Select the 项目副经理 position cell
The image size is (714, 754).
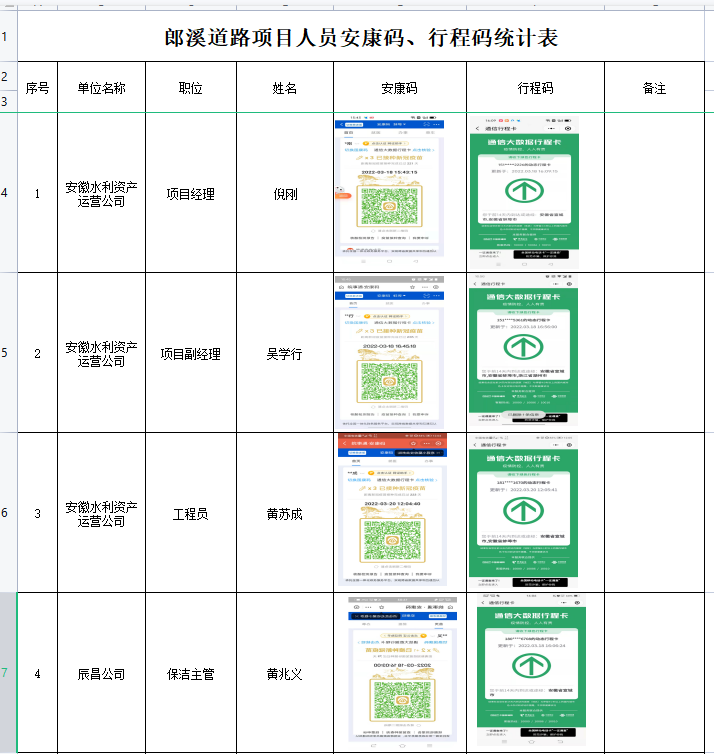pyautogui.click(x=190, y=353)
